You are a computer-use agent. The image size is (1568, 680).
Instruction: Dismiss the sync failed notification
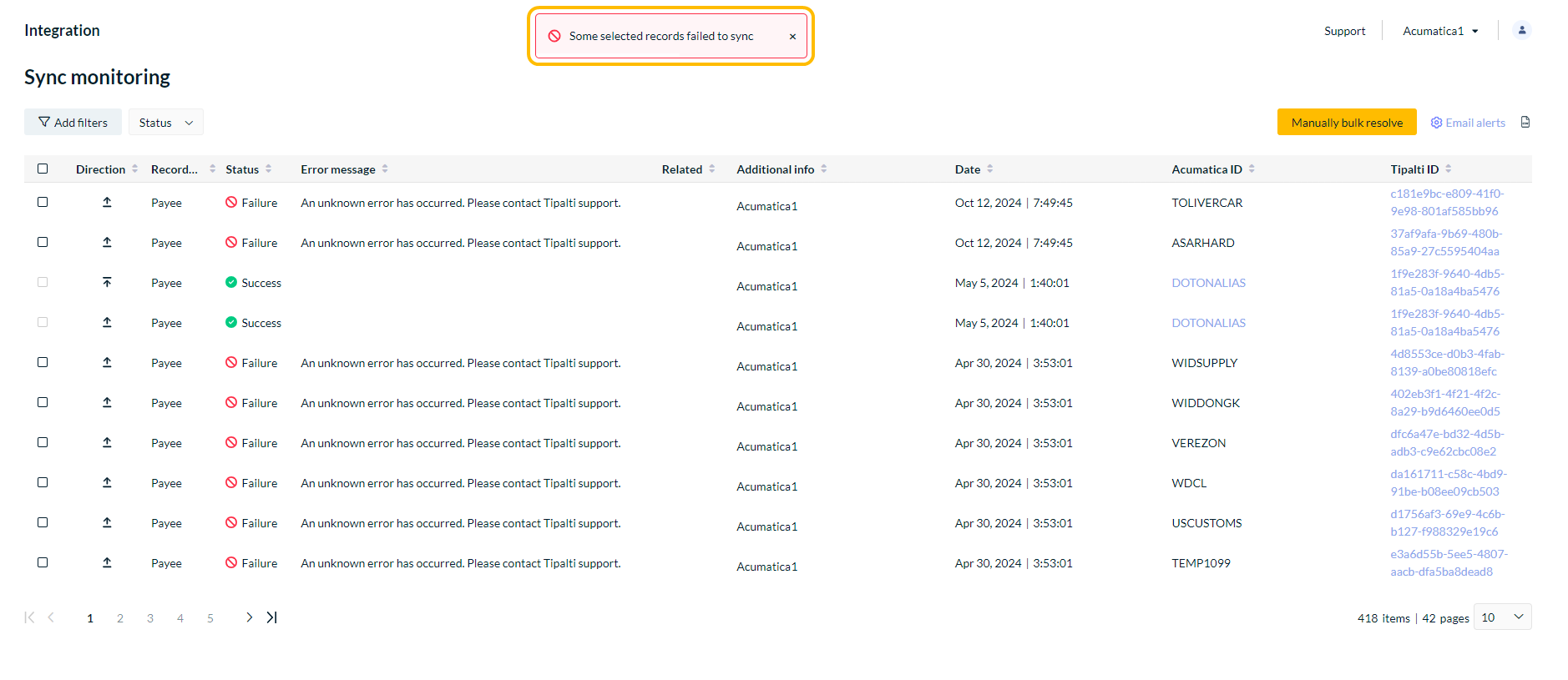[792, 37]
